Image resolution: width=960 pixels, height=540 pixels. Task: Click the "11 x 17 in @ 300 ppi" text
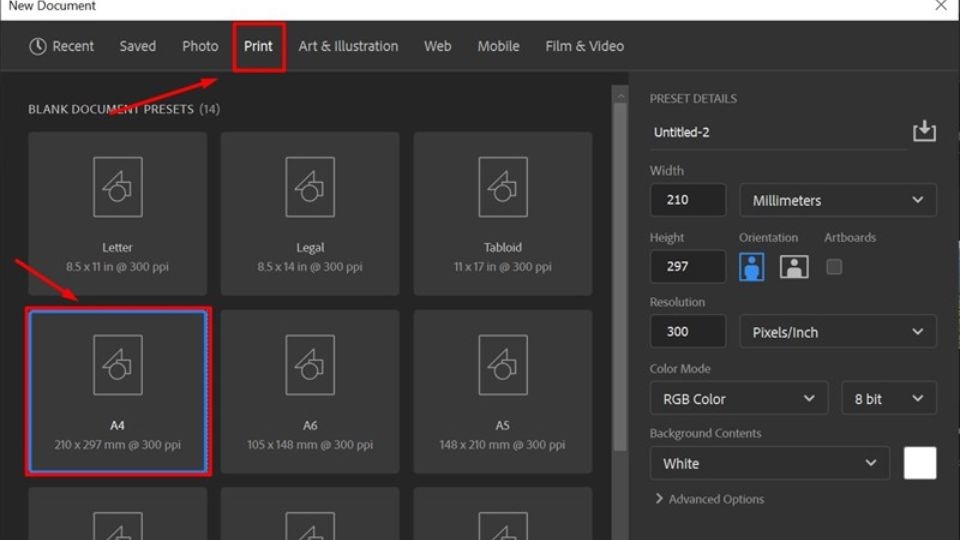pos(503,266)
